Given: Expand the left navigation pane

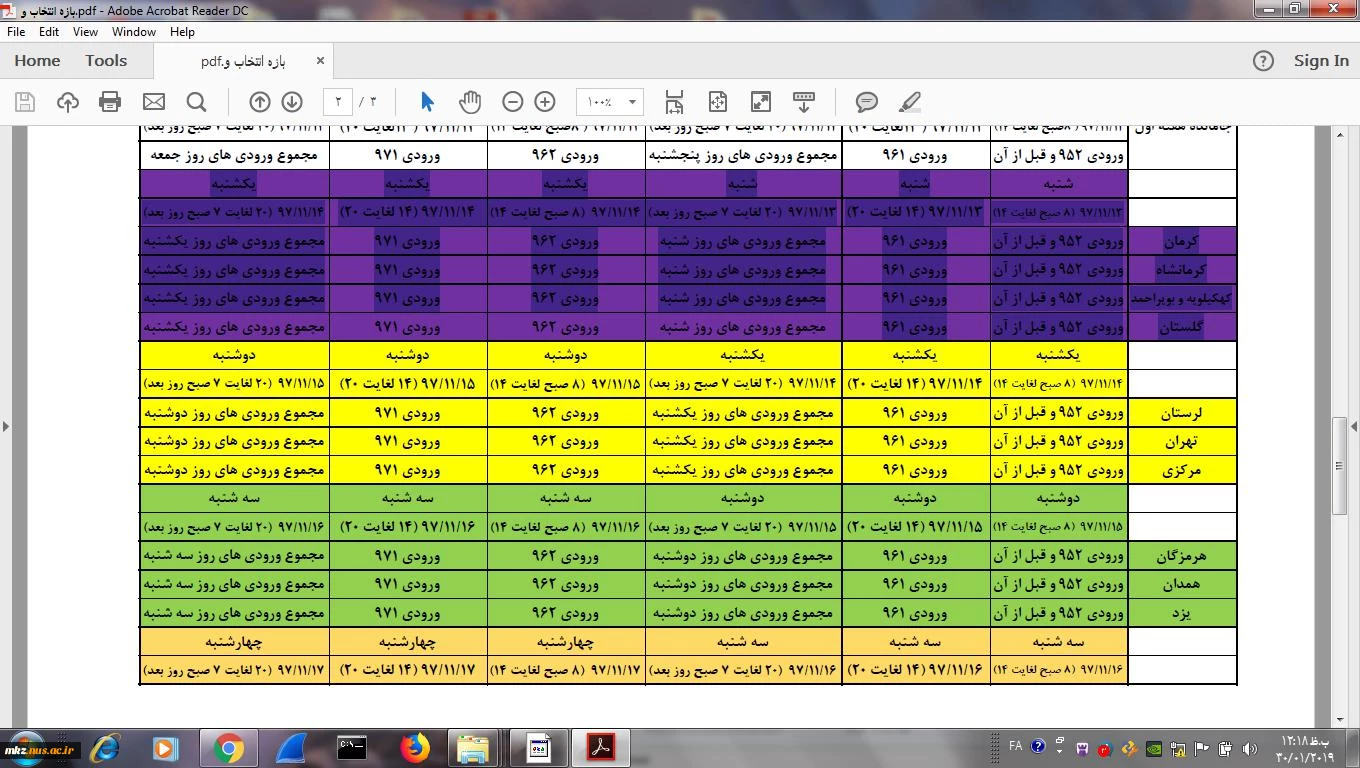Looking at the screenshot, I should [x=6, y=426].
